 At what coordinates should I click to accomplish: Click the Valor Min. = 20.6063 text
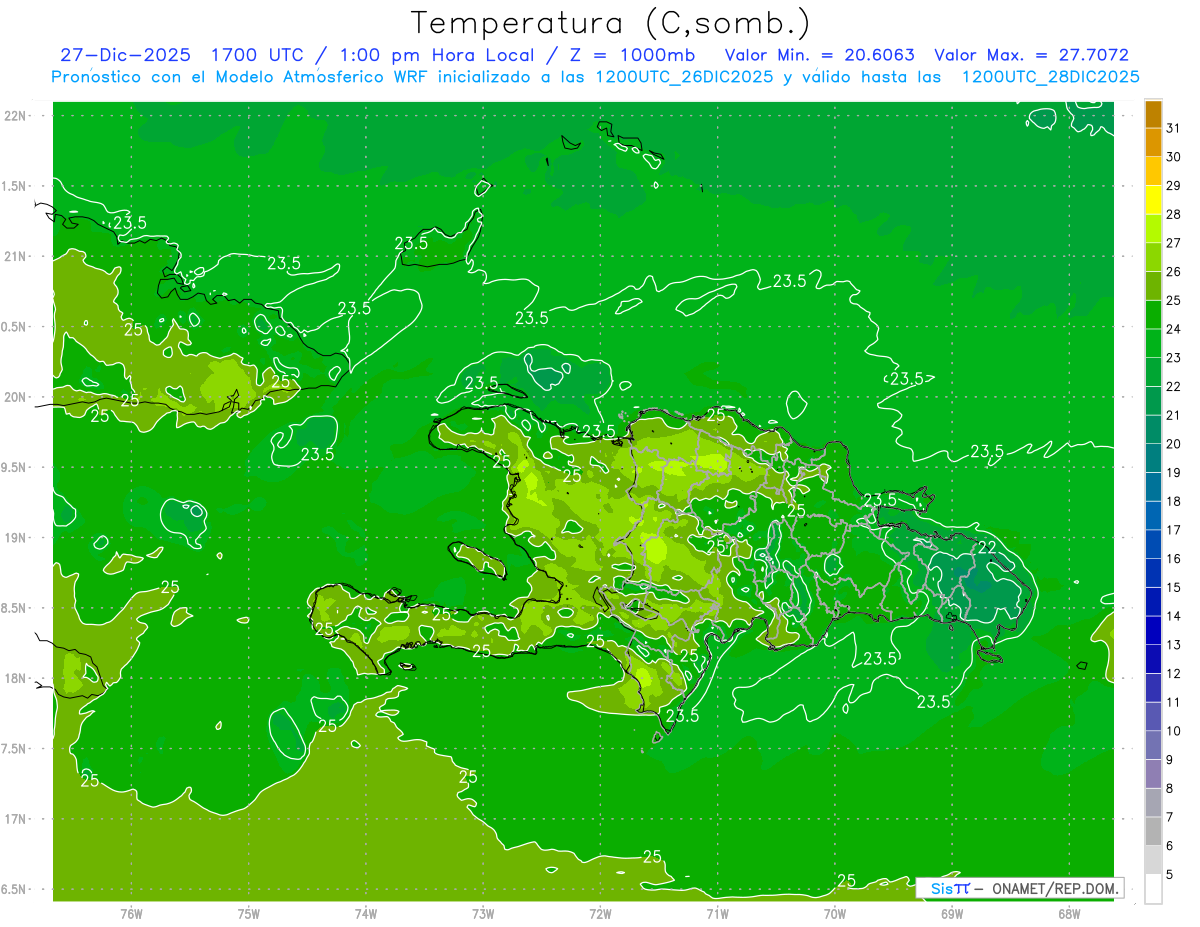tap(819, 55)
